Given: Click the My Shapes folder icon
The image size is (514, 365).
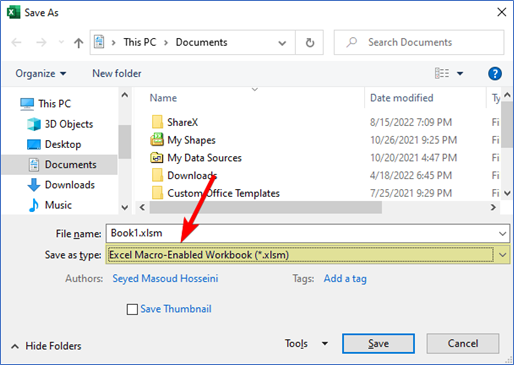Looking at the screenshot, I should (x=157, y=140).
